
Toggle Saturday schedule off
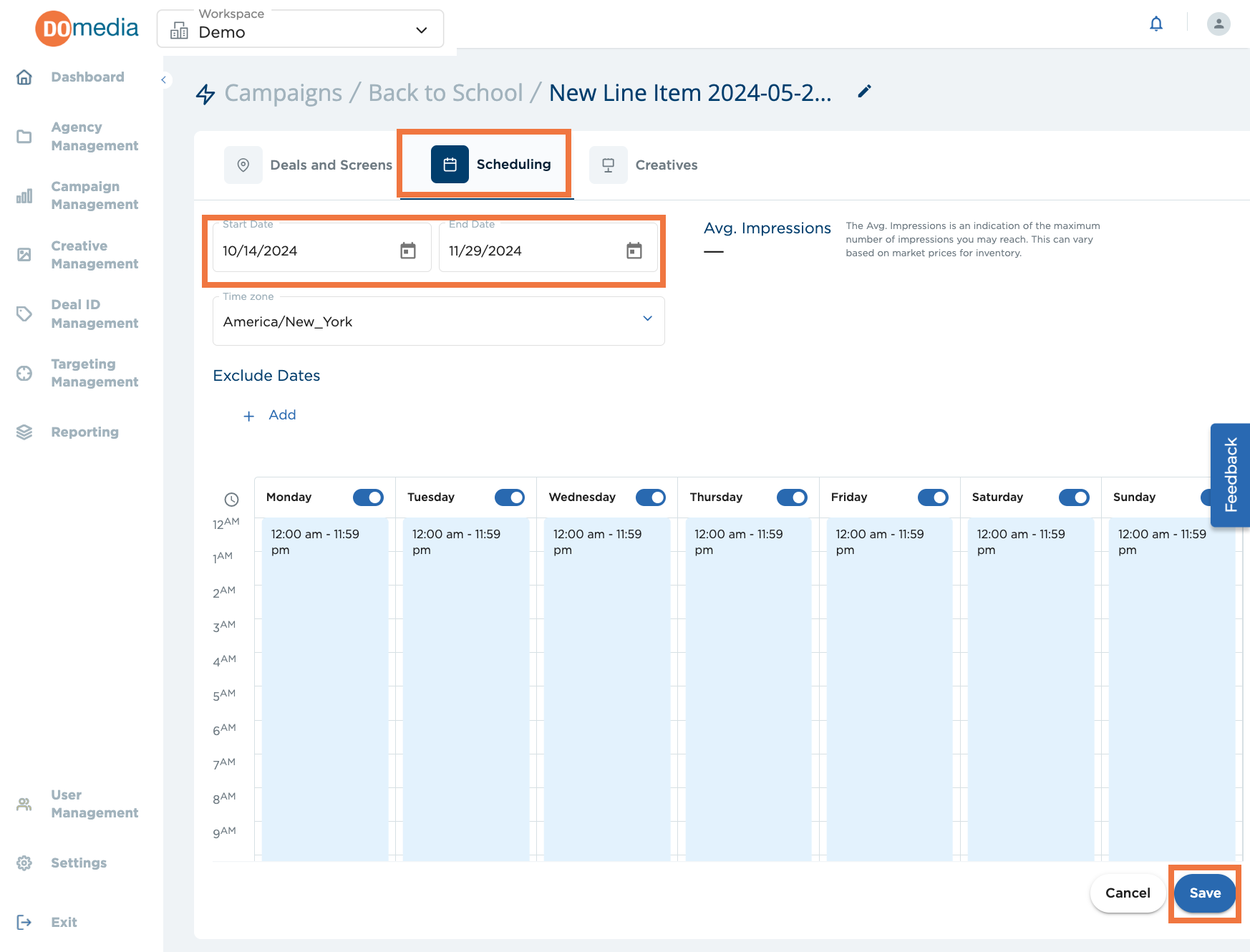coord(1074,497)
